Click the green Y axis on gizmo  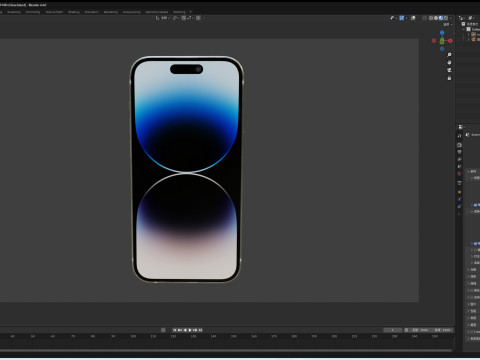click(442, 41)
